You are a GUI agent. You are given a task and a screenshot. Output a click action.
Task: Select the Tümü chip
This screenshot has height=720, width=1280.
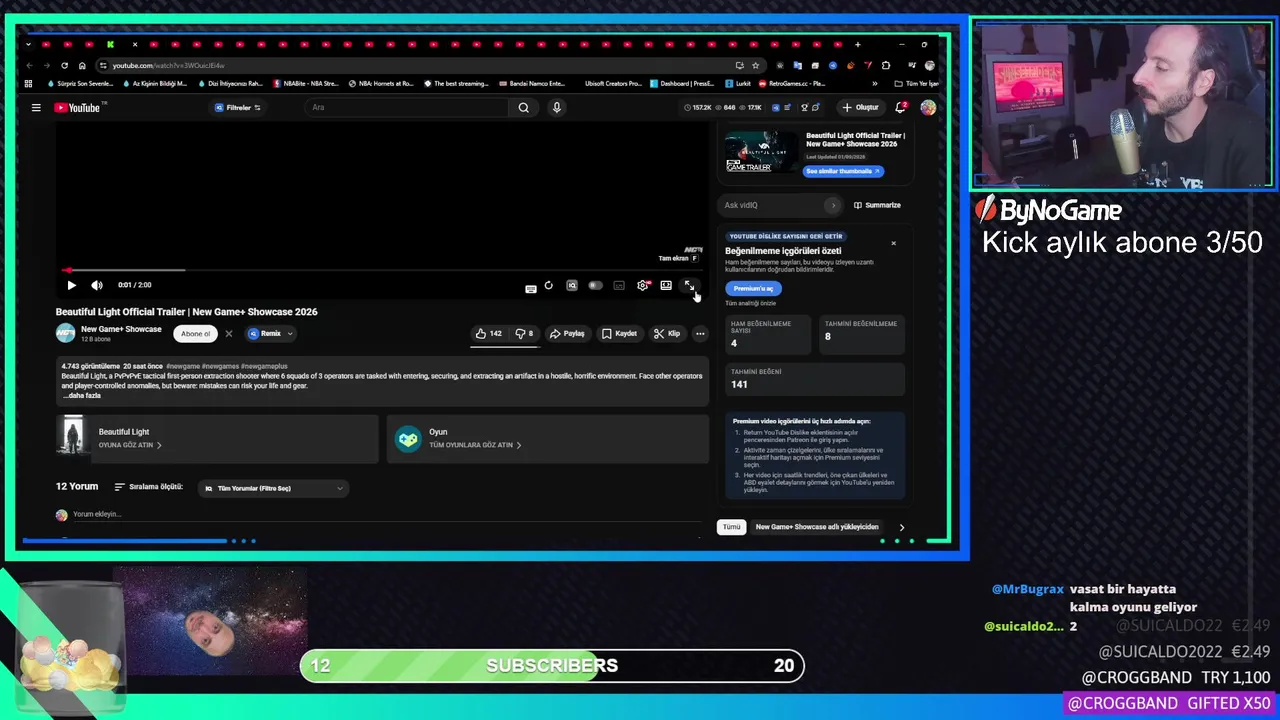(x=732, y=527)
